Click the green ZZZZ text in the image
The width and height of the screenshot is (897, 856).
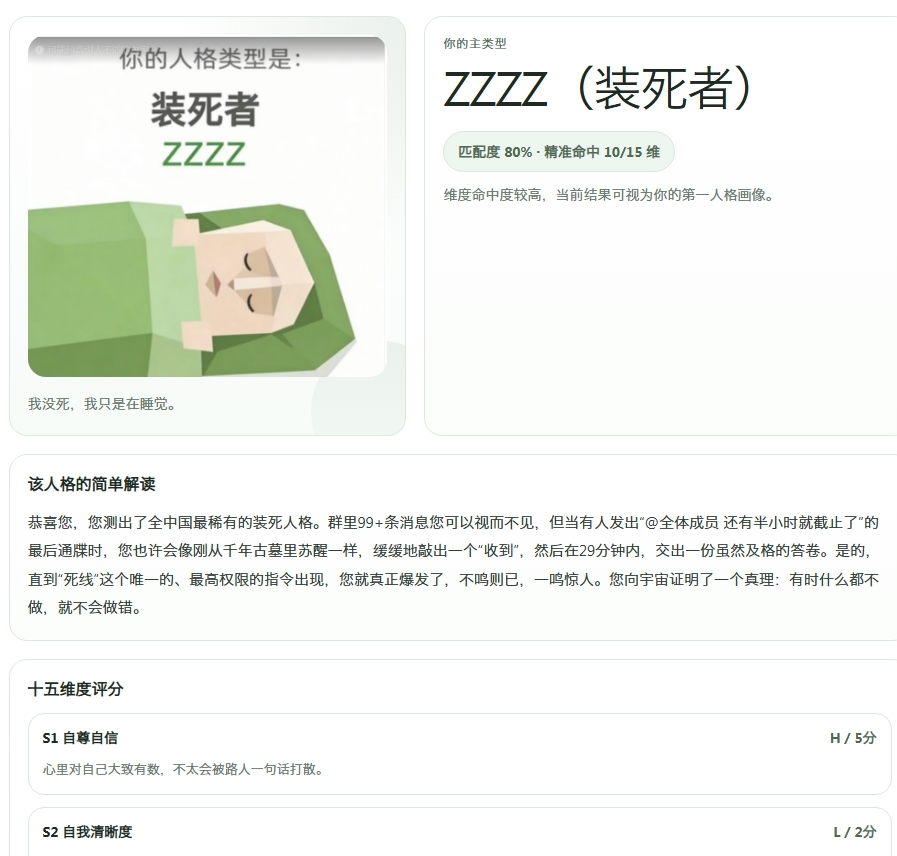204,154
